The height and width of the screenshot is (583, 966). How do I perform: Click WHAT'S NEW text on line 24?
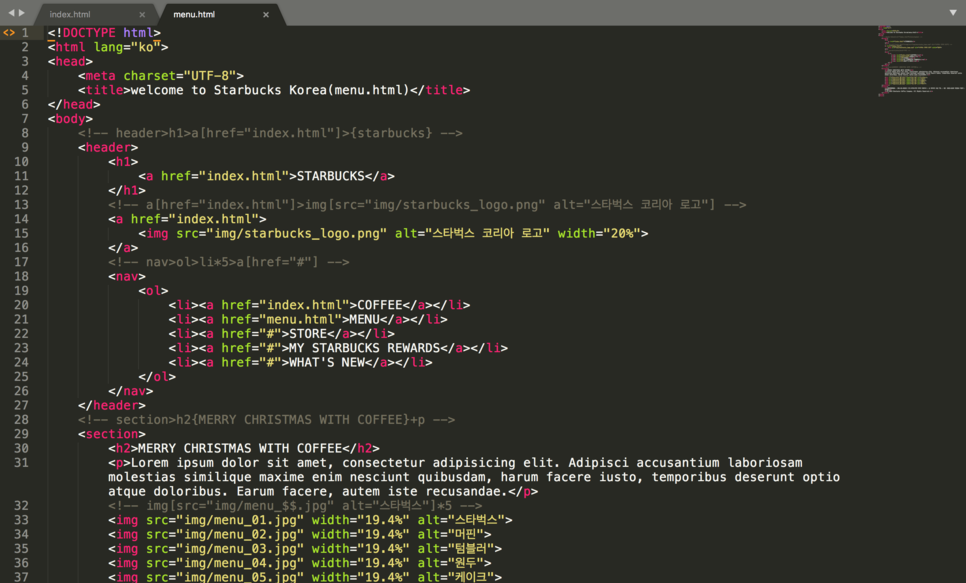[327, 362]
